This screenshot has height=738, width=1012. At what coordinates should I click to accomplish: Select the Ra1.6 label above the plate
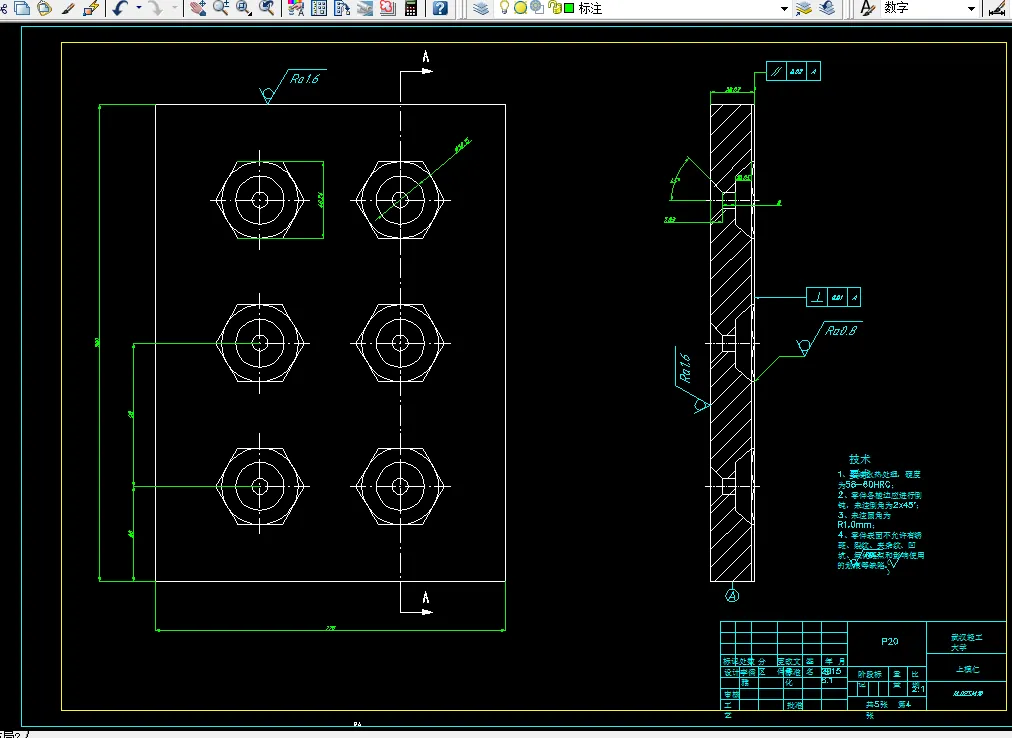click(305, 79)
